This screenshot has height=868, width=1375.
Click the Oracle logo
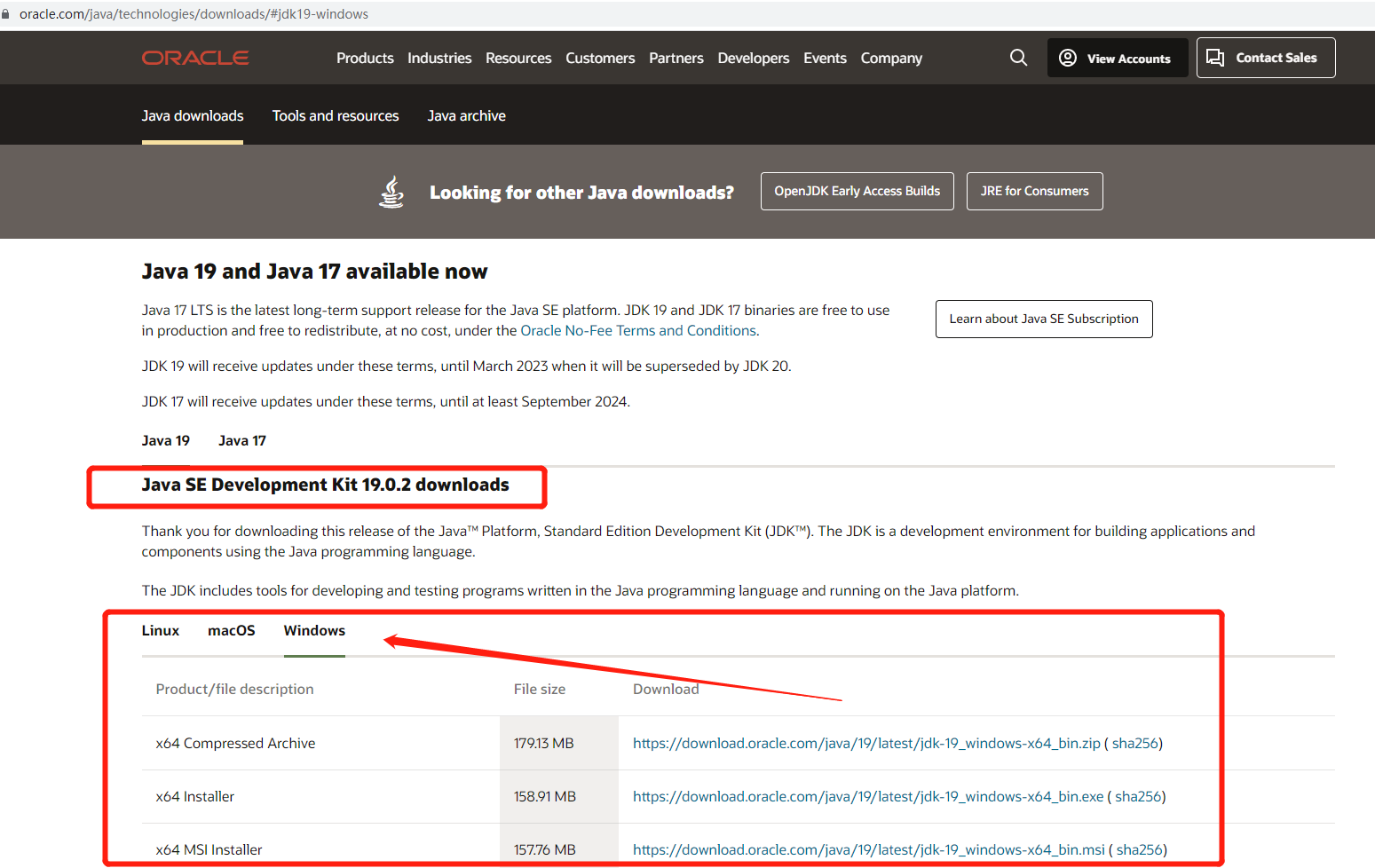click(195, 58)
